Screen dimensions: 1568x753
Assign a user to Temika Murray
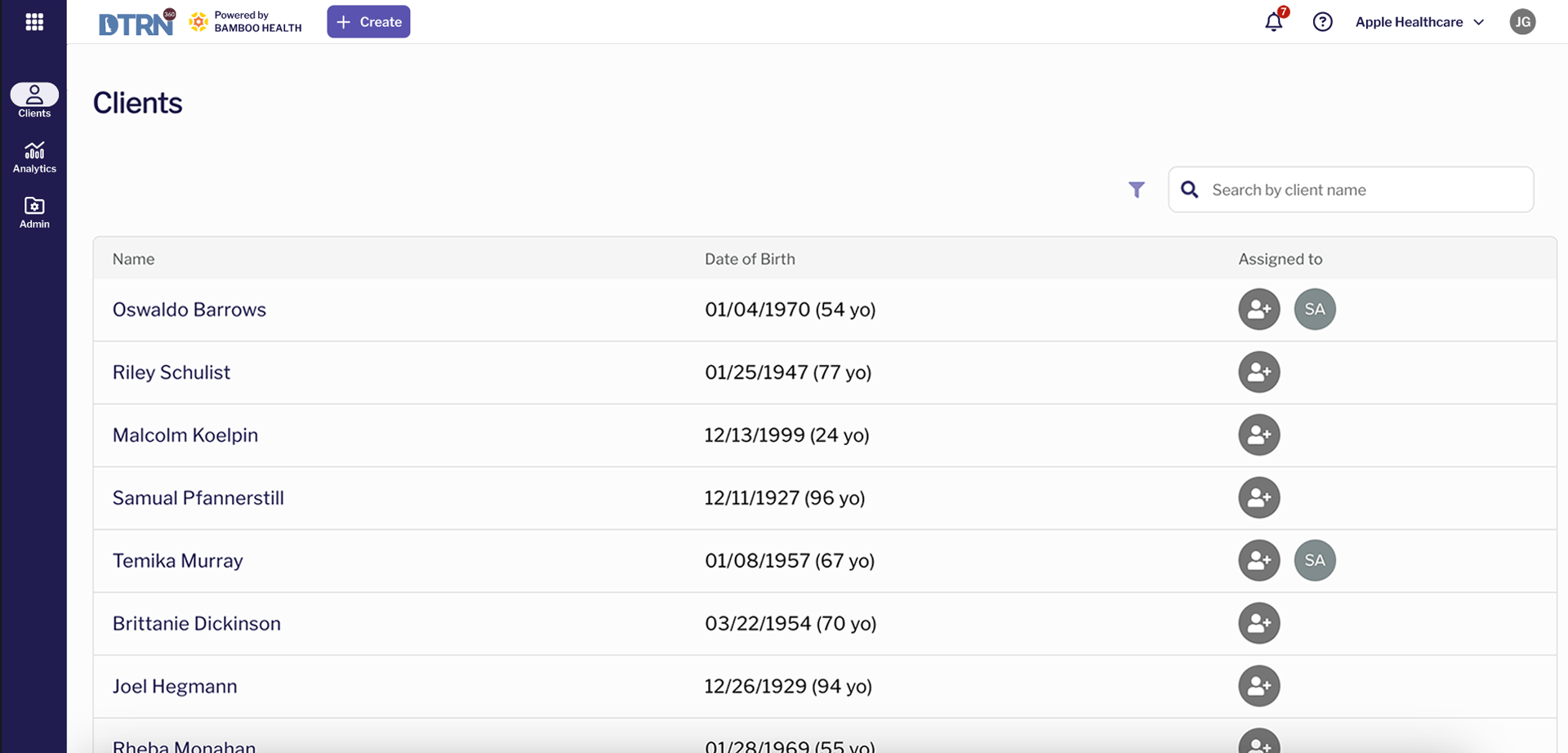pyautogui.click(x=1259, y=560)
